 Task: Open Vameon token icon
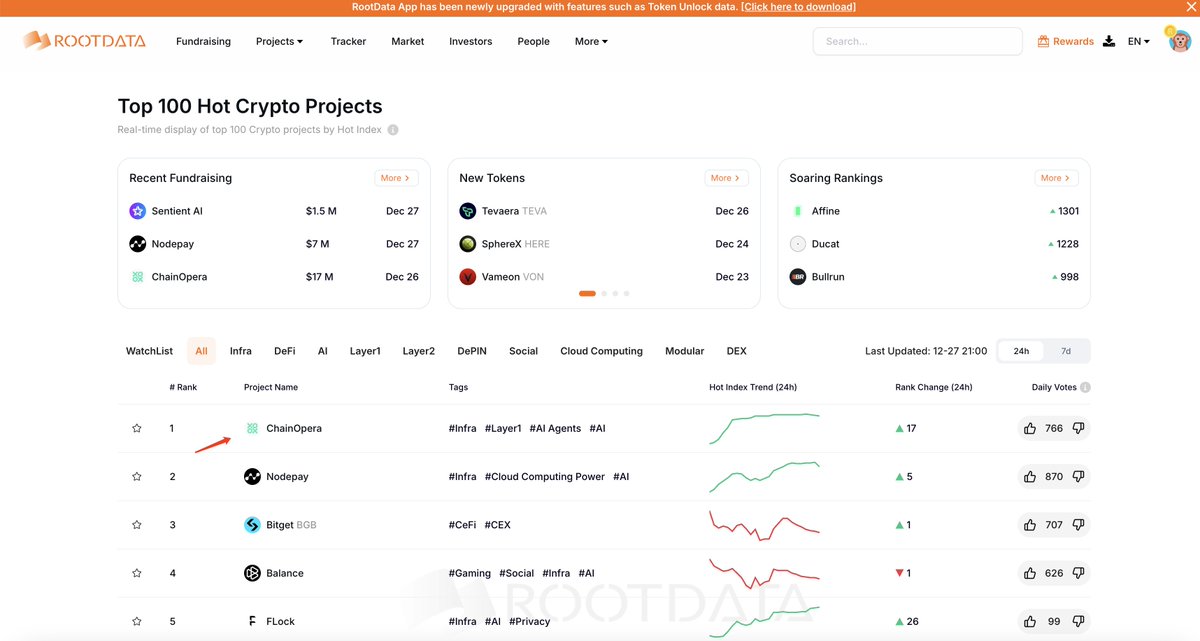467,277
